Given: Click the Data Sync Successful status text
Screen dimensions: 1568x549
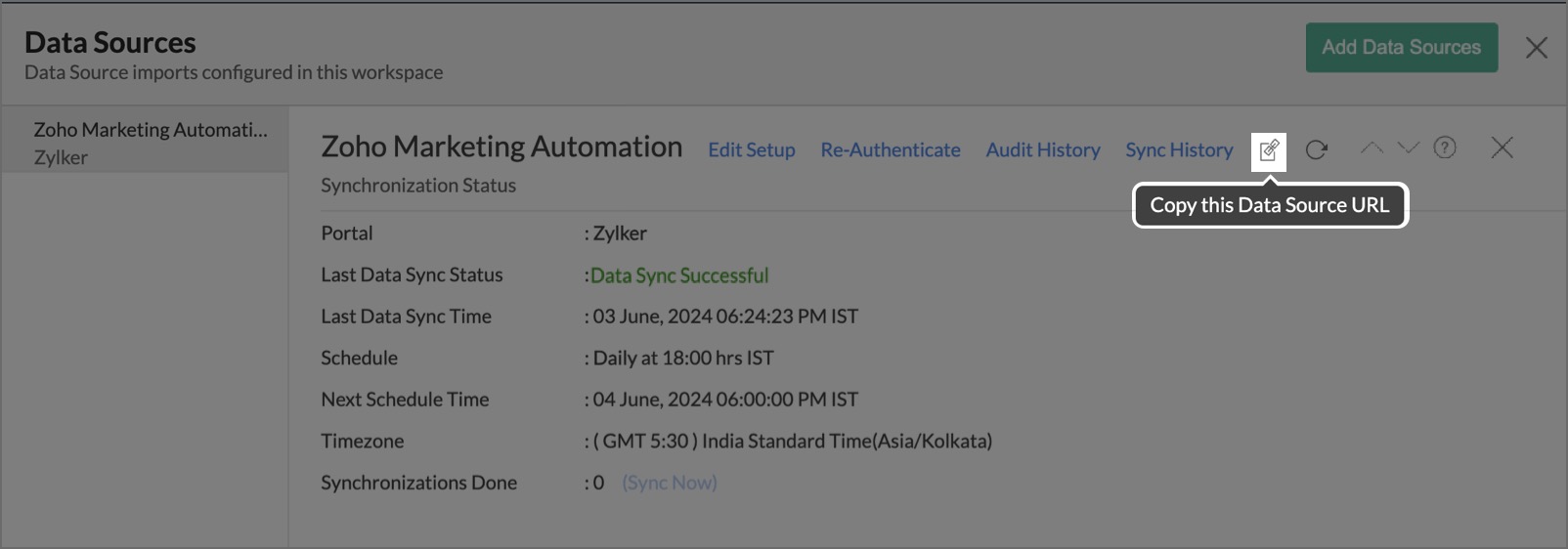Looking at the screenshot, I should pos(679,275).
